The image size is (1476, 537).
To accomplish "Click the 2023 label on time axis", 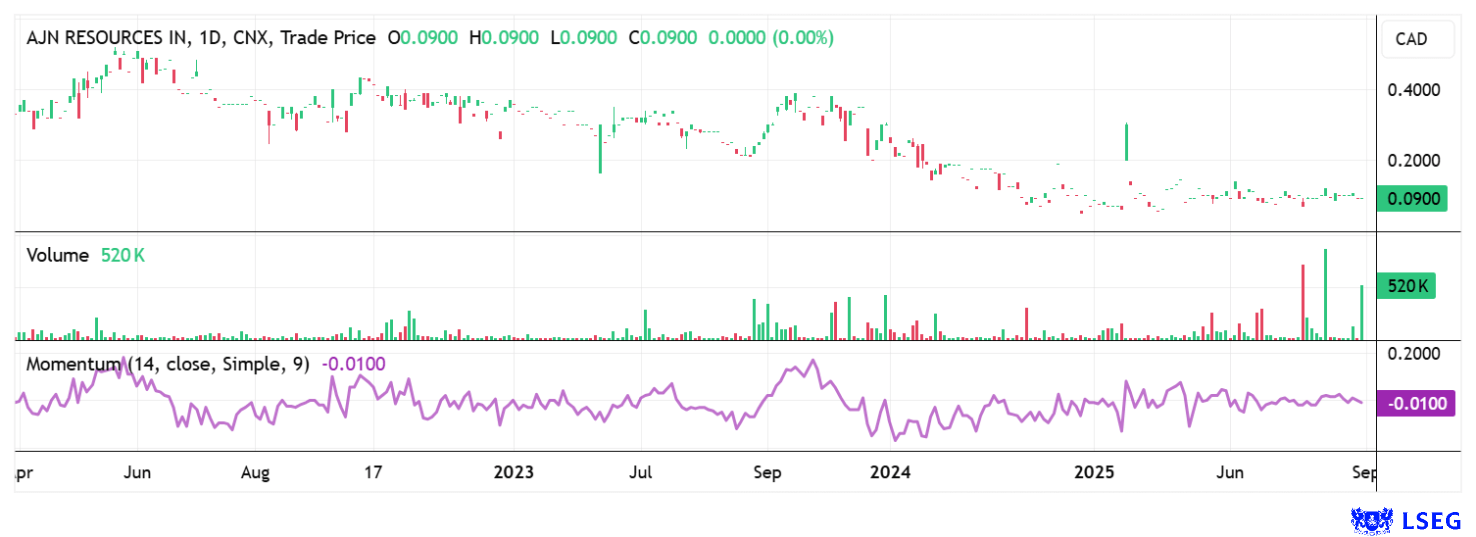I will point(514,473).
